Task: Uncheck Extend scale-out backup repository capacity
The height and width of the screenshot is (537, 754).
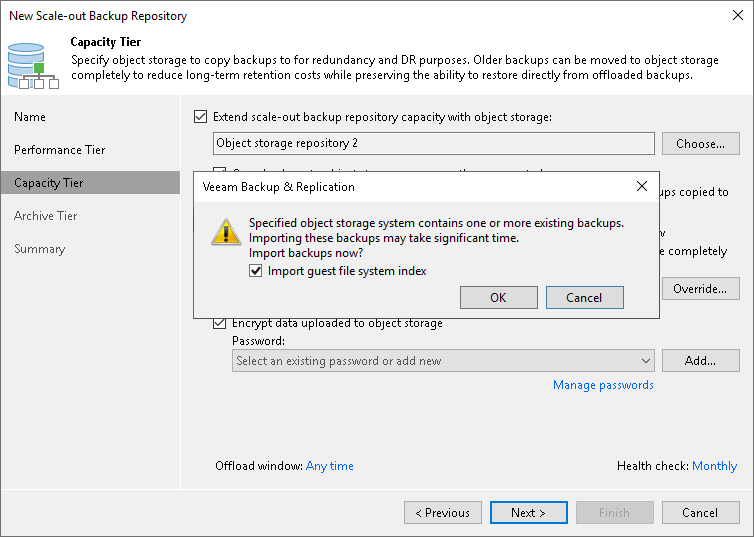Action: pos(201,117)
